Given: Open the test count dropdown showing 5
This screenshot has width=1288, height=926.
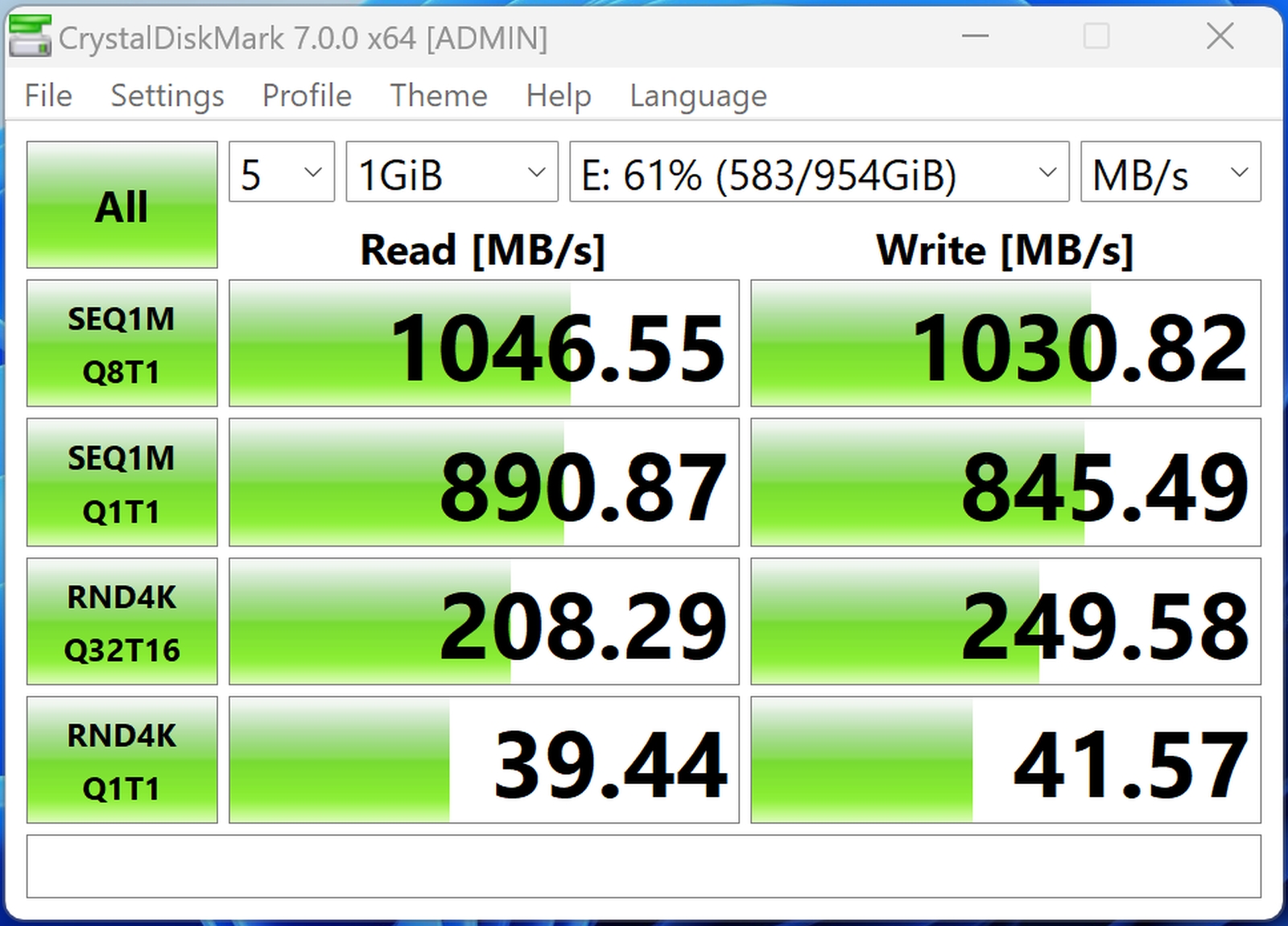Looking at the screenshot, I should [x=282, y=172].
